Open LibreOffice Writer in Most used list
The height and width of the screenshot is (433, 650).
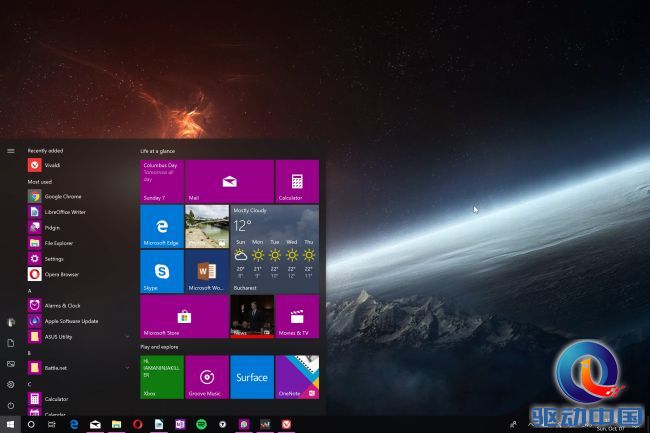(x=79, y=212)
